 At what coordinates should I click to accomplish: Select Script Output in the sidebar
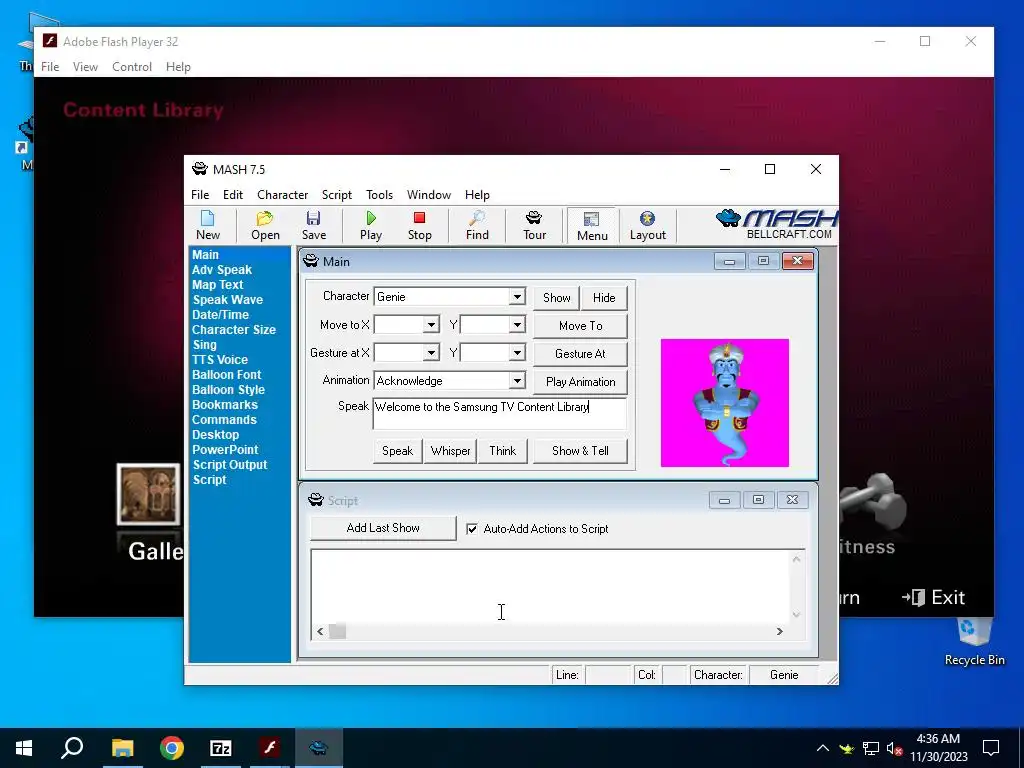tap(230, 465)
